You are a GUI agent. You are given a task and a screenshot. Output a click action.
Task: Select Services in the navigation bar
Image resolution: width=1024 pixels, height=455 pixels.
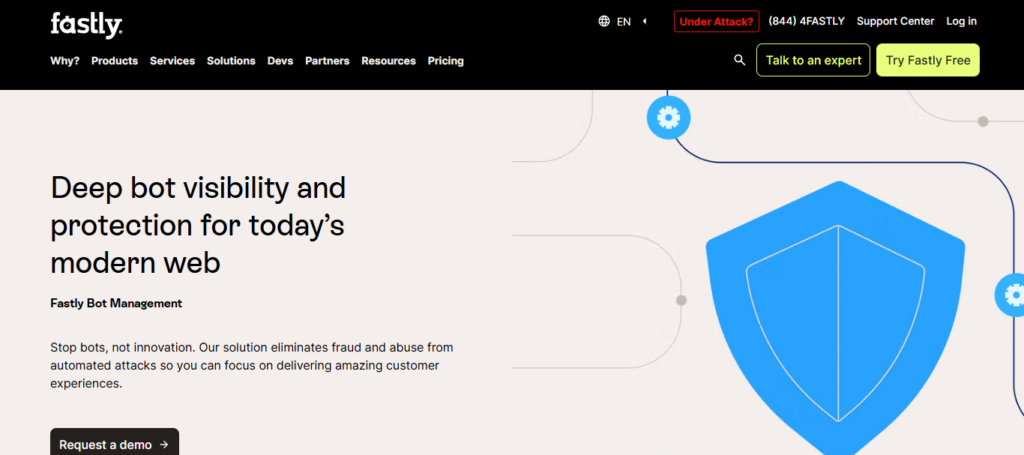tap(172, 61)
